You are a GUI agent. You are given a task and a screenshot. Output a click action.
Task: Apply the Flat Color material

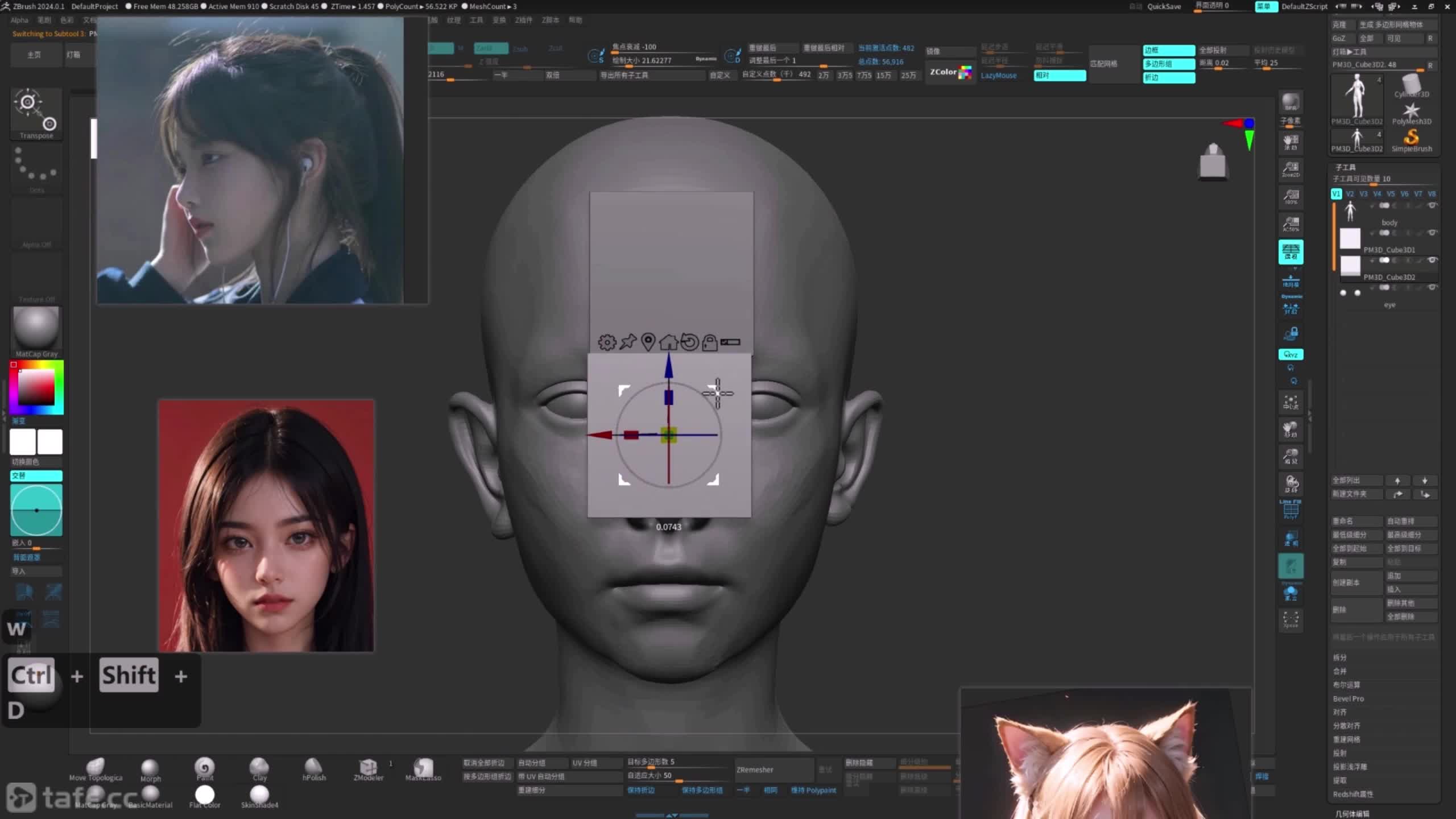(x=205, y=796)
